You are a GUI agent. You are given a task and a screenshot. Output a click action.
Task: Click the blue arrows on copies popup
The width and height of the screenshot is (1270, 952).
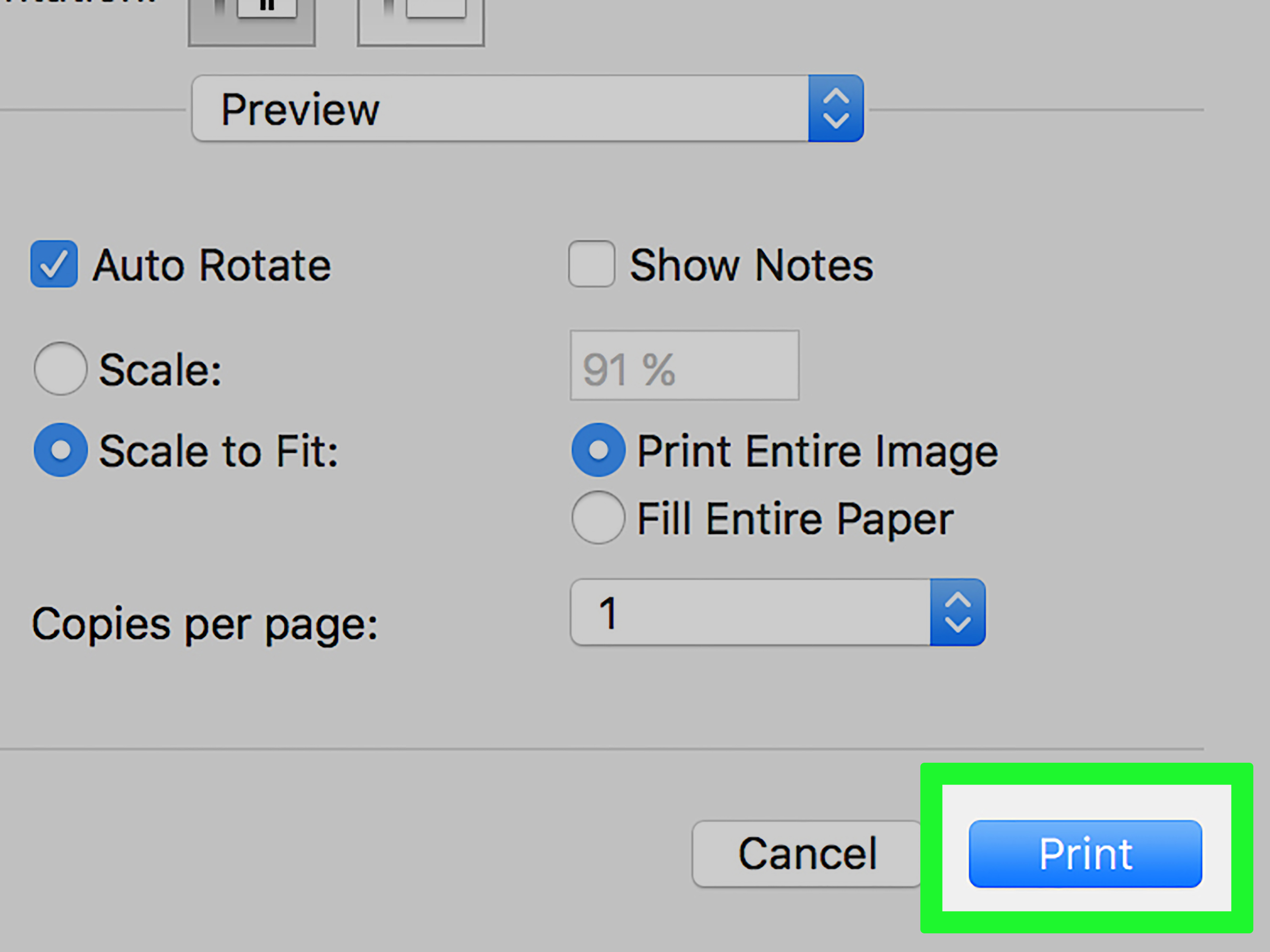[x=958, y=612]
